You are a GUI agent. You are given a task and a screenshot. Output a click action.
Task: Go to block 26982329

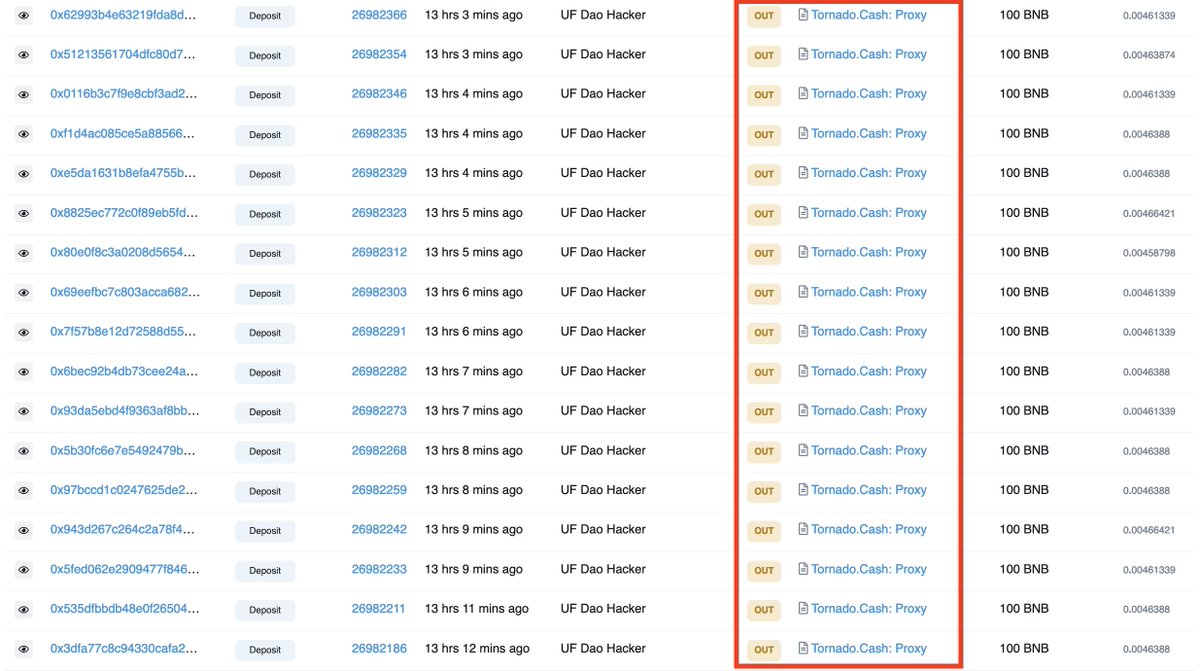[x=379, y=173]
